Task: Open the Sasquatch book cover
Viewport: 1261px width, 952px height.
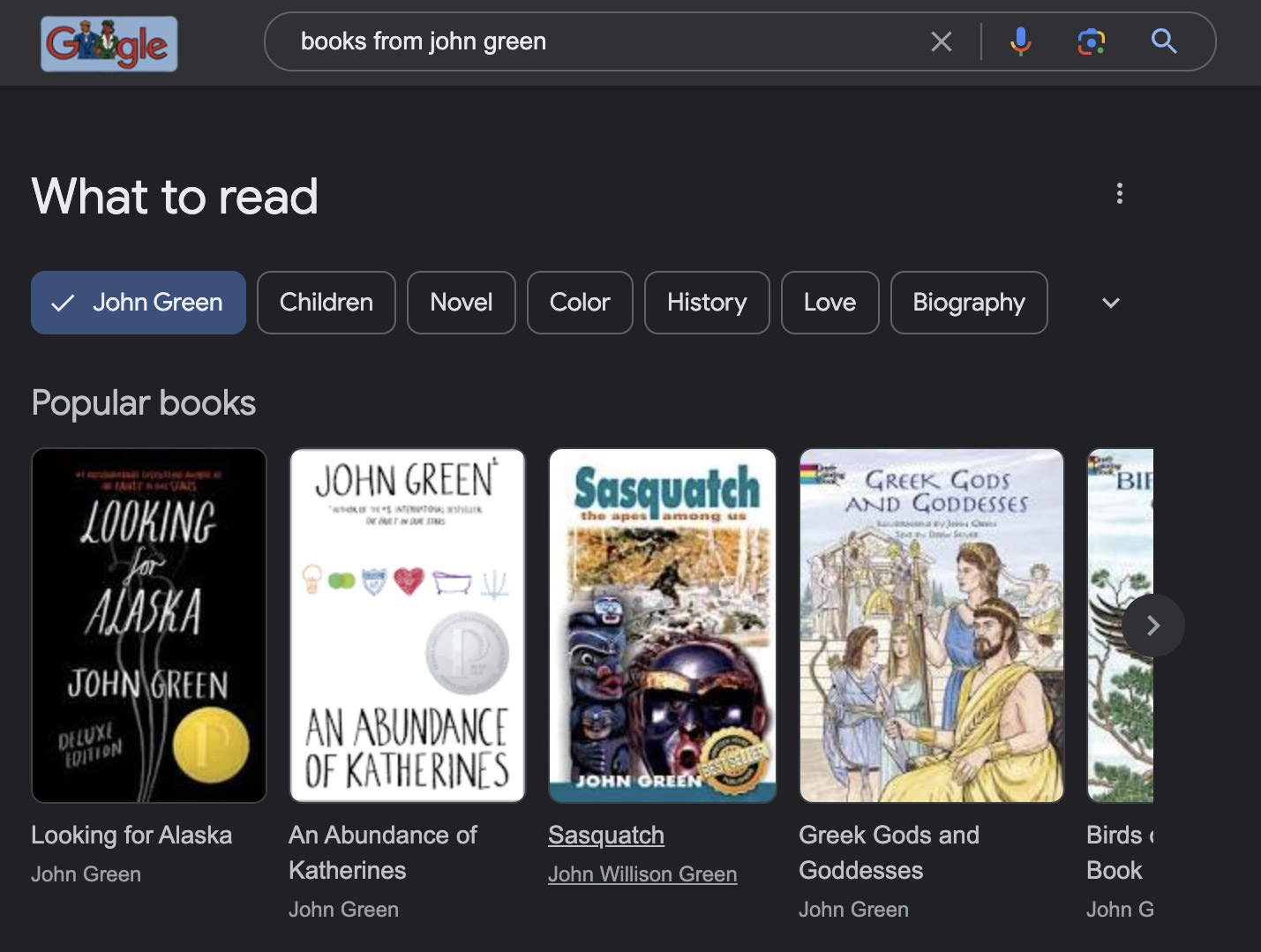Action: click(x=663, y=626)
